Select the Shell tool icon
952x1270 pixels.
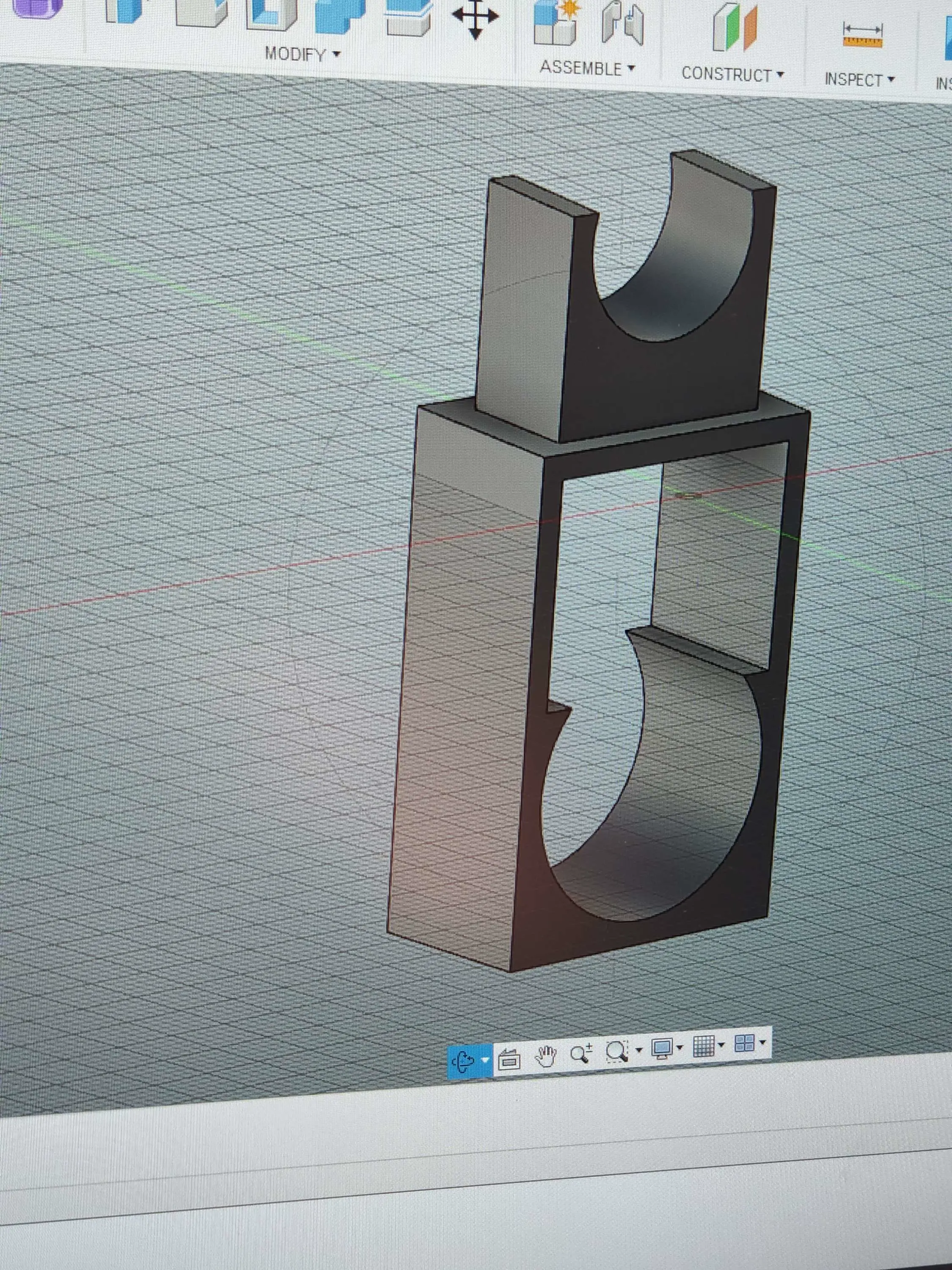(272, 14)
